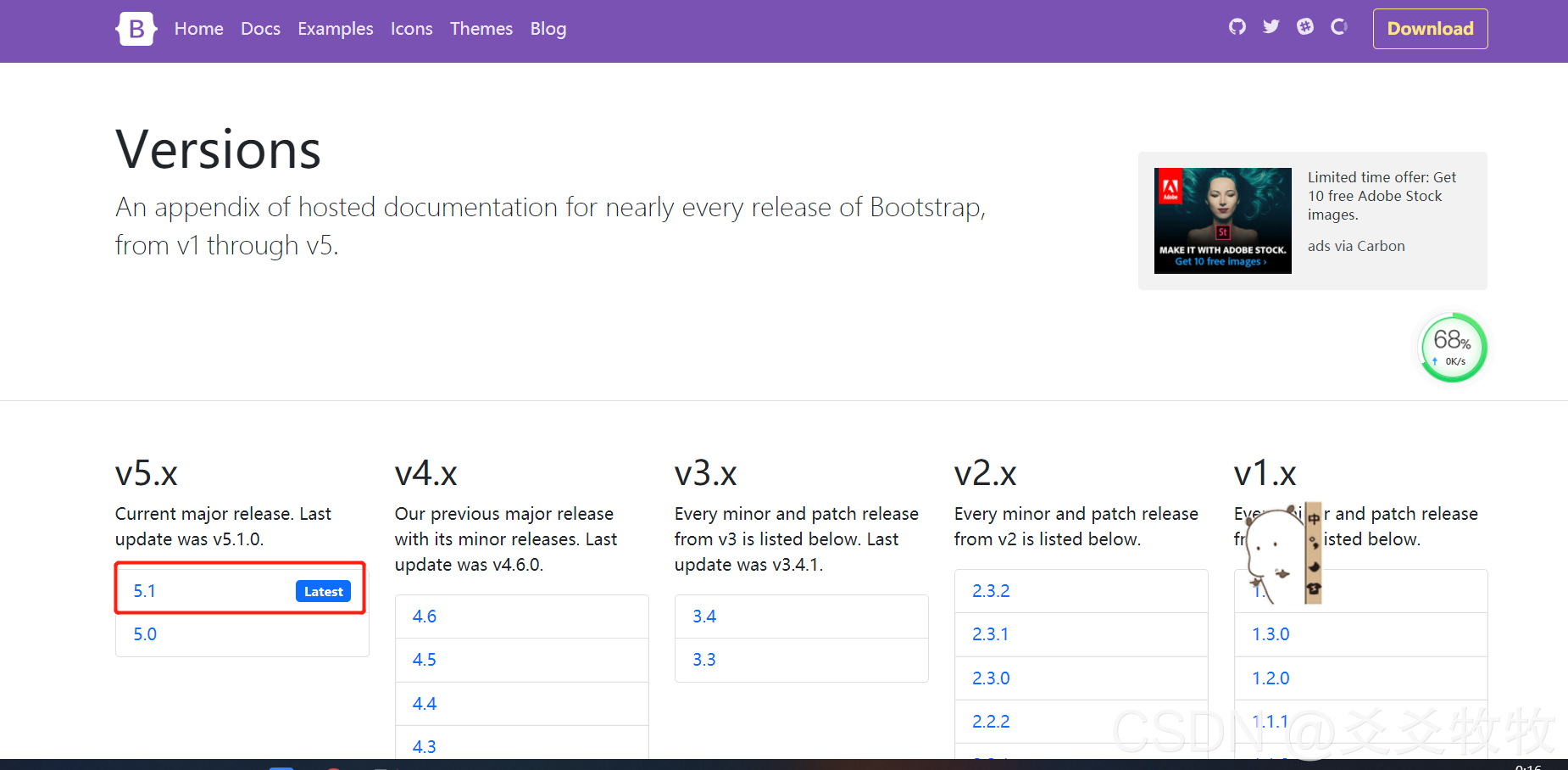Image resolution: width=1568 pixels, height=770 pixels.
Task: Click the 68% speed floating widget
Action: pyautogui.click(x=1453, y=348)
